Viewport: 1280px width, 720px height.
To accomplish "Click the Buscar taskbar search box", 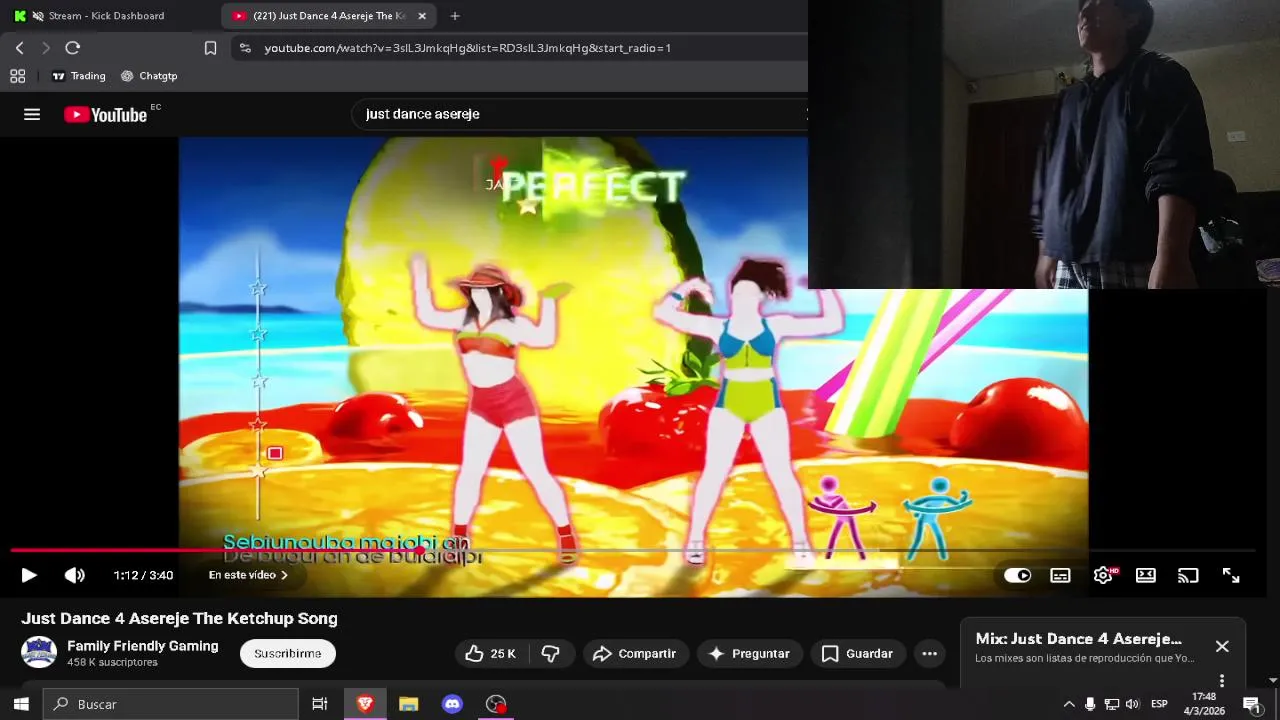I will [x=170, y=704].
